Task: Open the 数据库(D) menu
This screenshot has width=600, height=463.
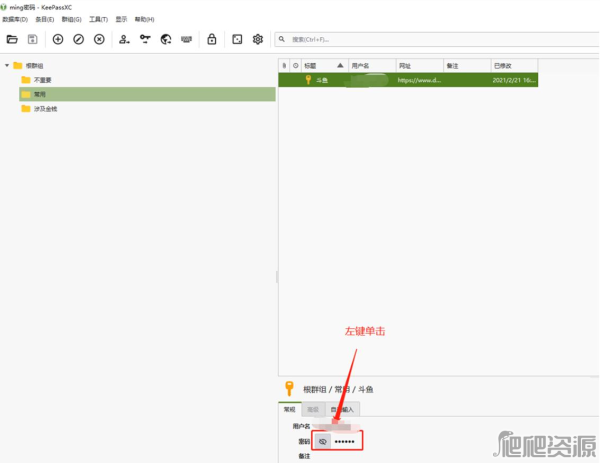Action: [15, 19]
